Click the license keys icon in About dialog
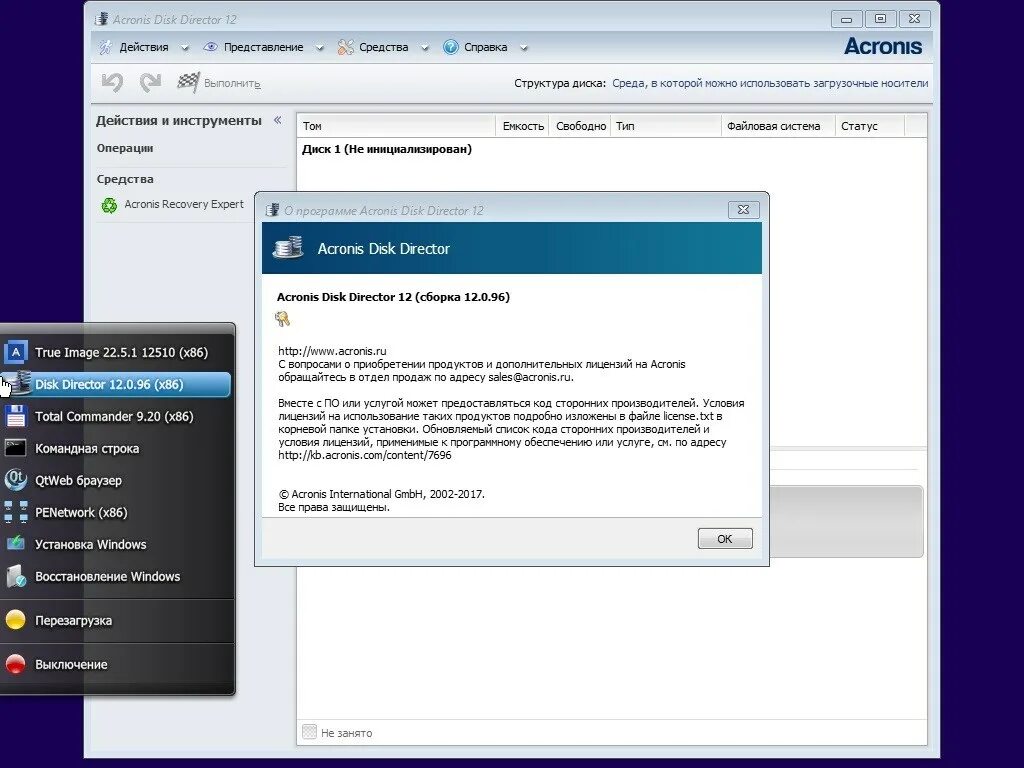The height and width of the screenshot is (768, 1024). [283, 319]
